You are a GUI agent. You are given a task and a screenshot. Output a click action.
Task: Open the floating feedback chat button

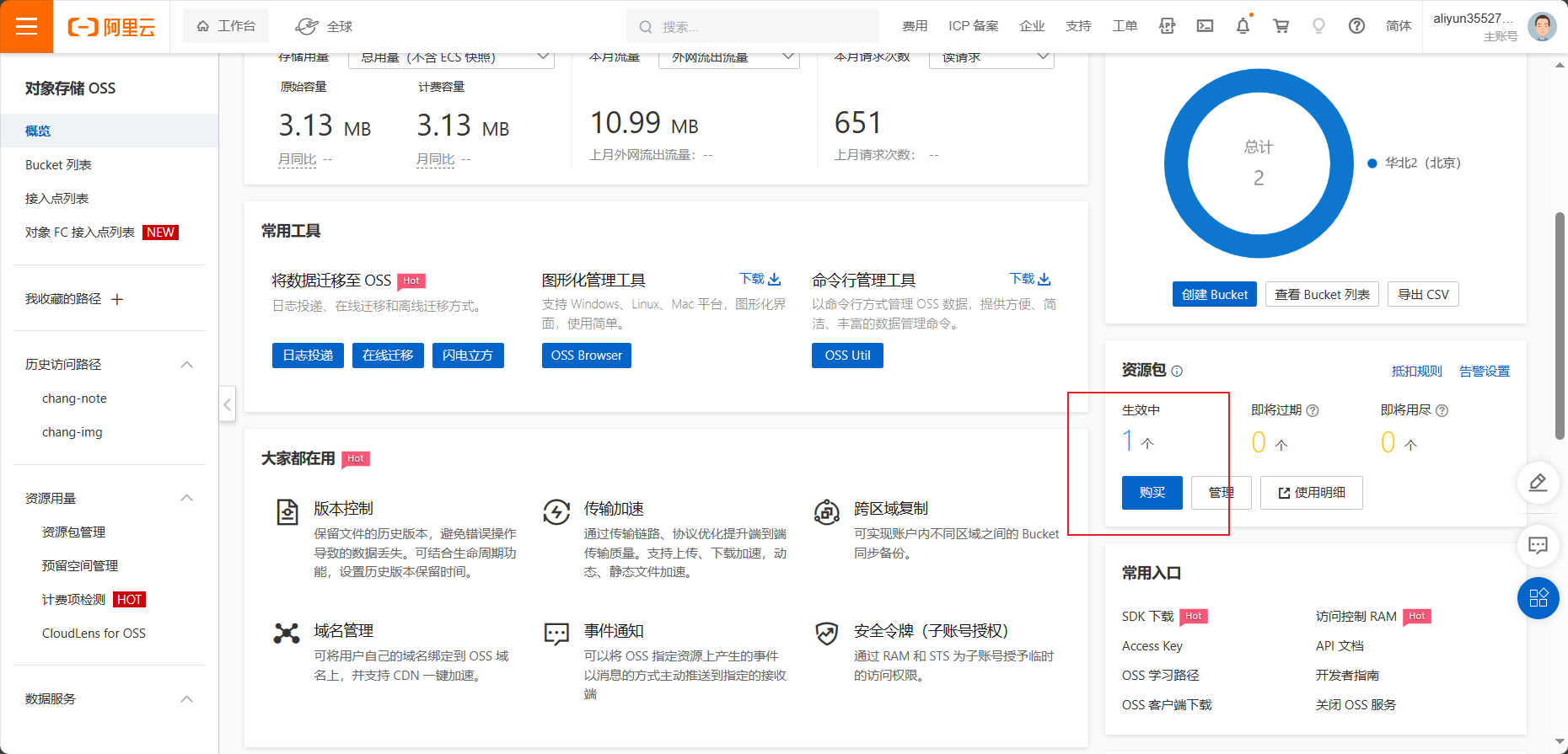[x=1538, y=545]
